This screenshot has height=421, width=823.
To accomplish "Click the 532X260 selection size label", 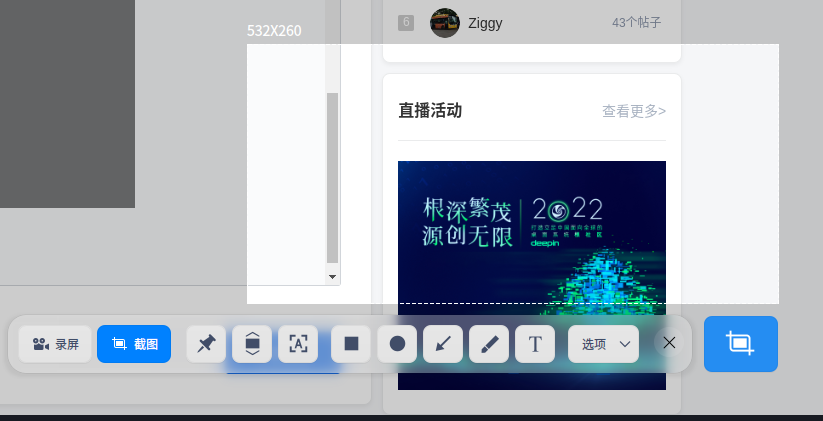I will pyautogui.click(x=274, y=31).
